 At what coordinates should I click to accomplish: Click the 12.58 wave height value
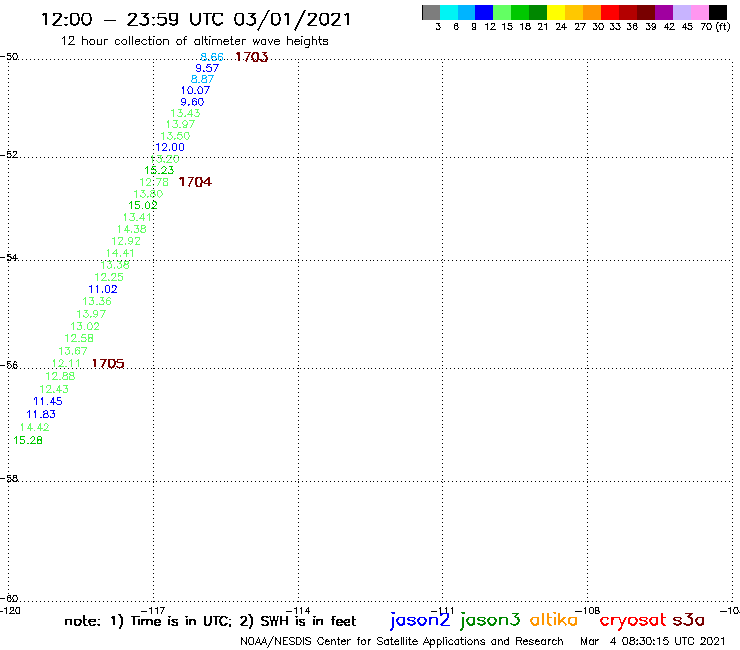click(79, 338)
